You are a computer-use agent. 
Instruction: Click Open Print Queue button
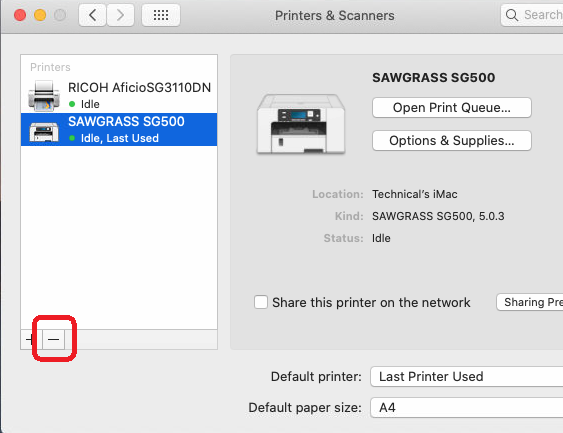click(x=452, y=107)
